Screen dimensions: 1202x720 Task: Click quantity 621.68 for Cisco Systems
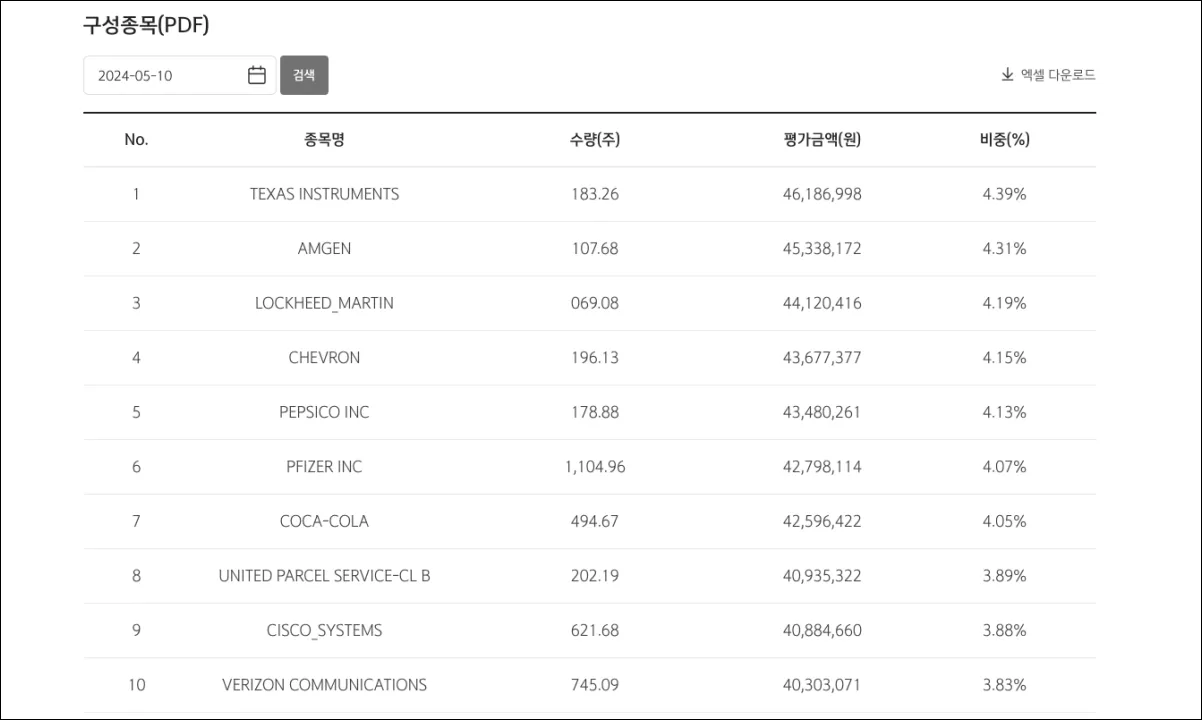click(x=594, y=630)
